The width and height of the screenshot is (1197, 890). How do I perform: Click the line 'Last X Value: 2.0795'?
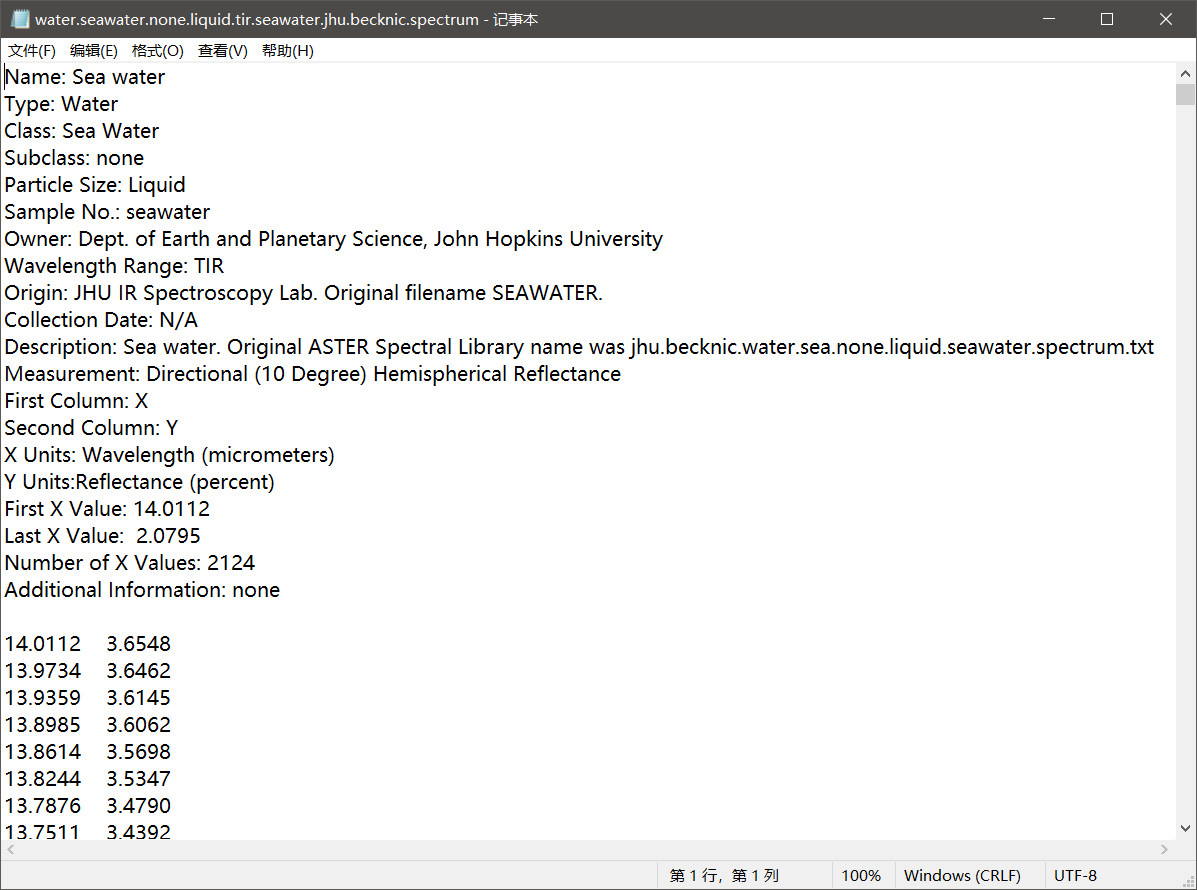(x=102, y=536)
